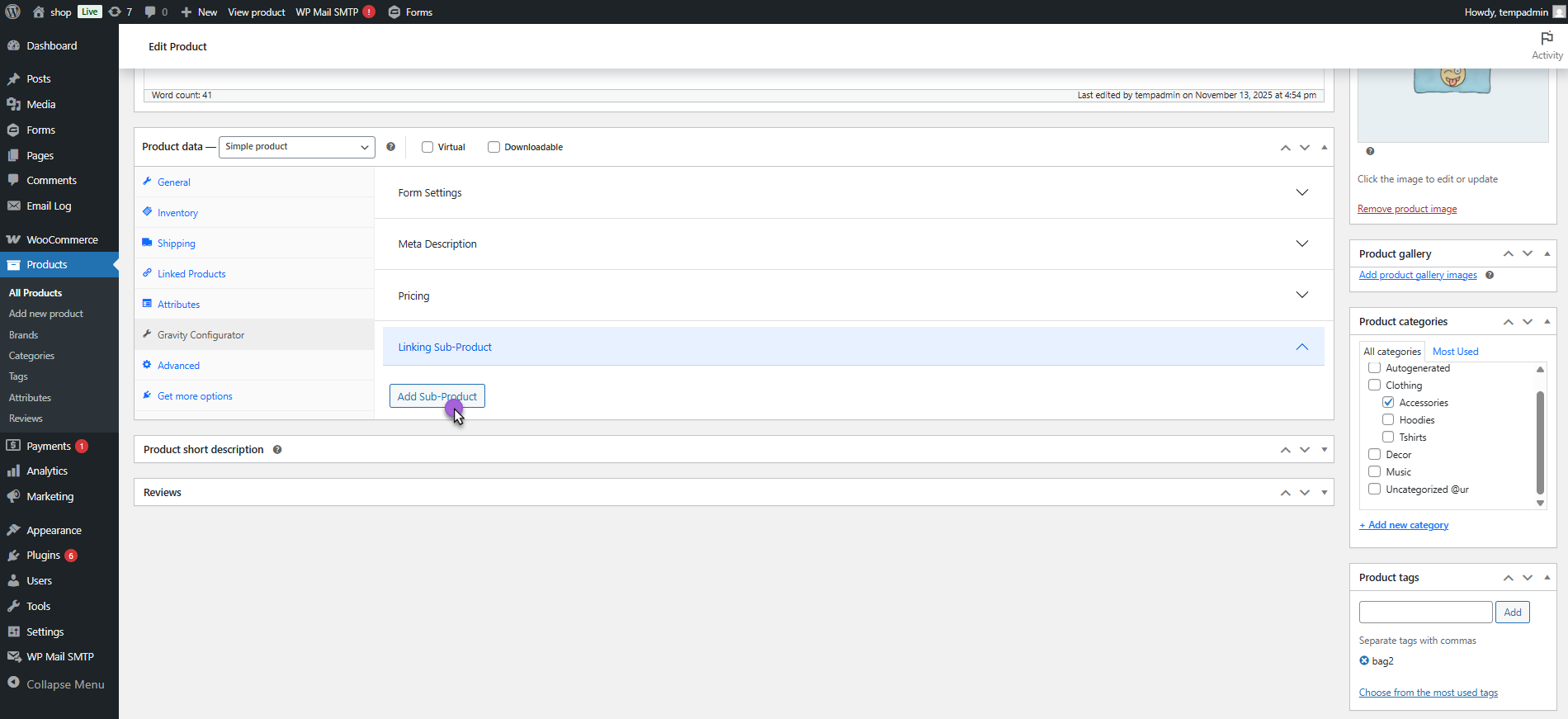The image size is (1568, 719).
Task: Click the WordPress logo icon
Action: pyautogui.click(x=13, y=12)
